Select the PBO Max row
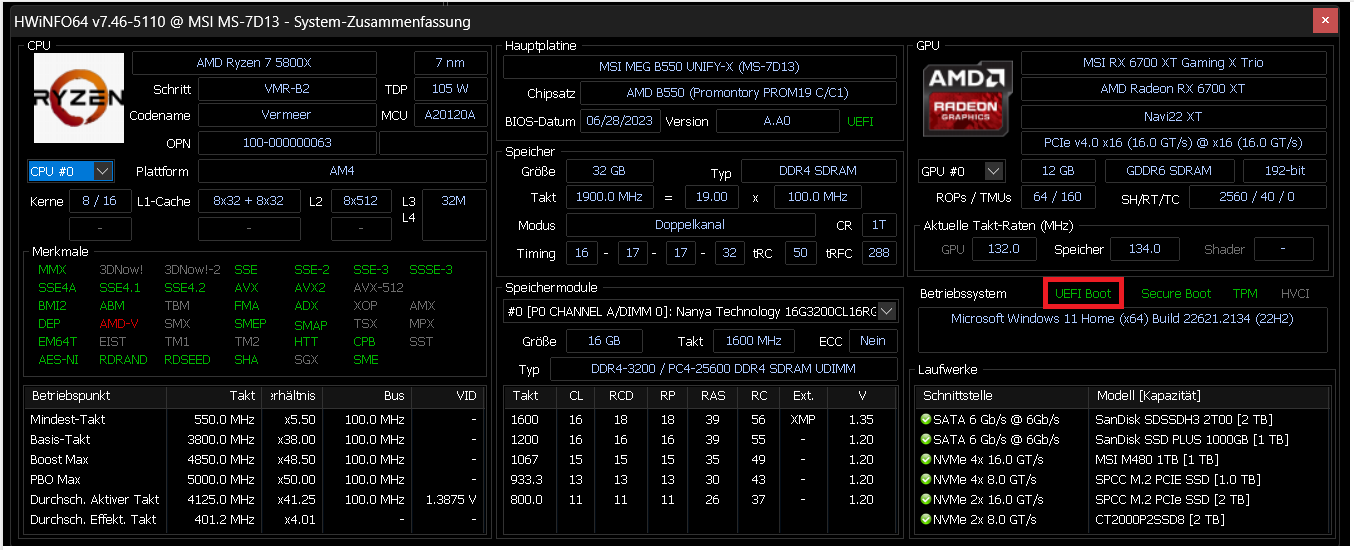 point(255,480)
